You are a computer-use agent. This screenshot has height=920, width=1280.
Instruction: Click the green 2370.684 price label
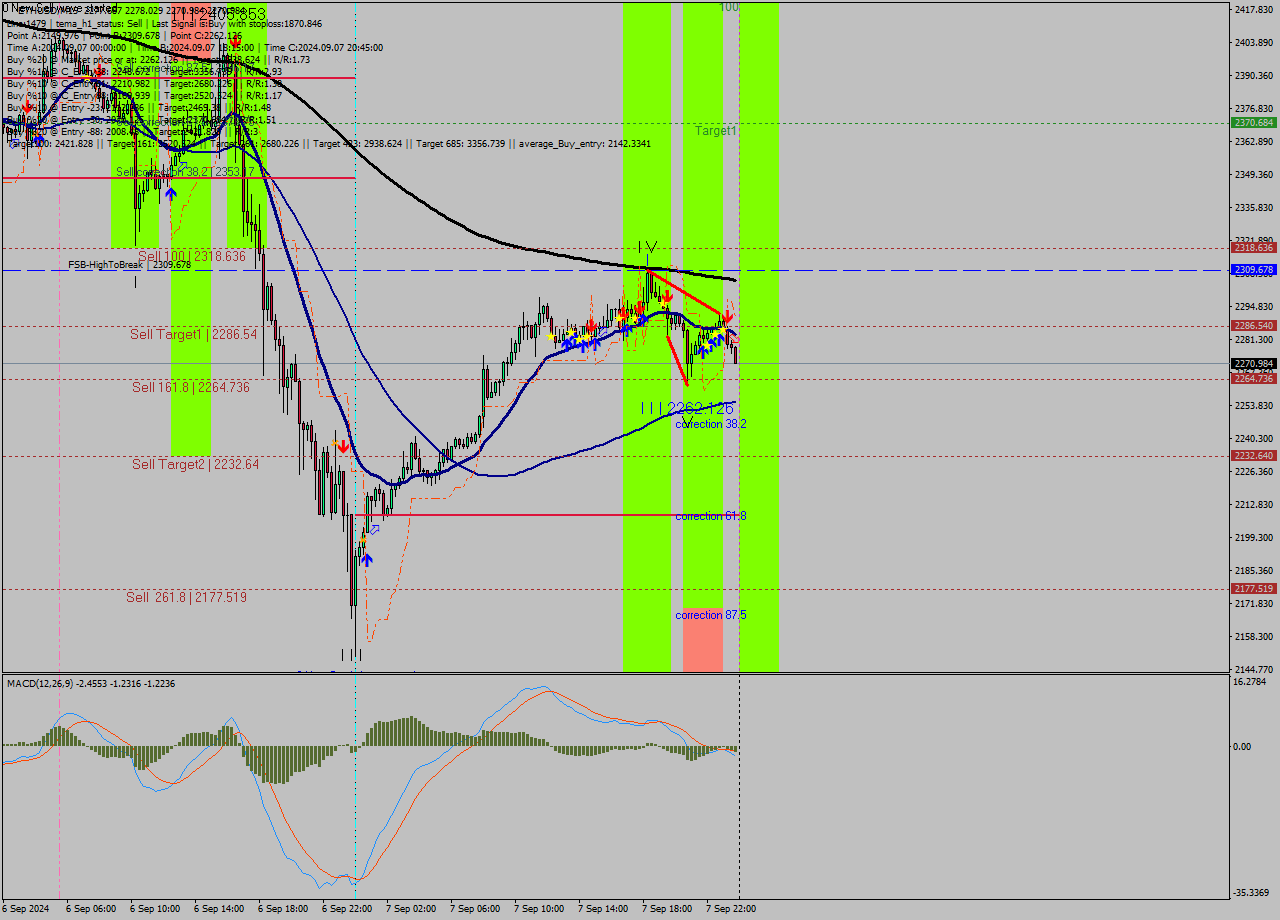tap(1254, 123)
